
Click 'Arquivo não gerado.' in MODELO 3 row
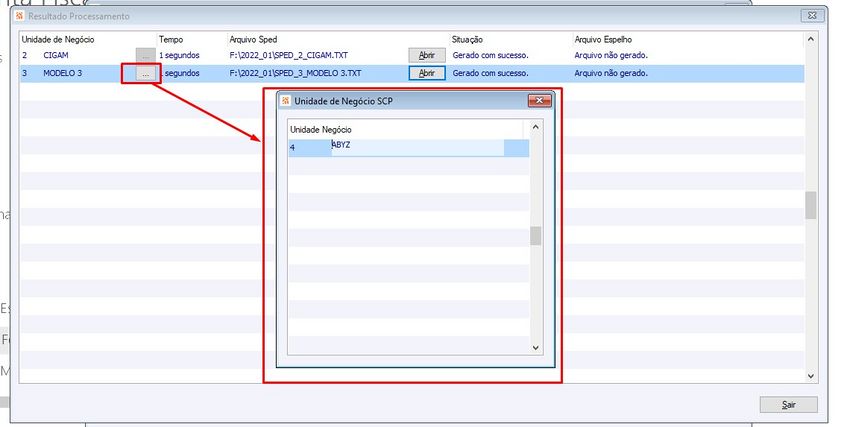611,73
